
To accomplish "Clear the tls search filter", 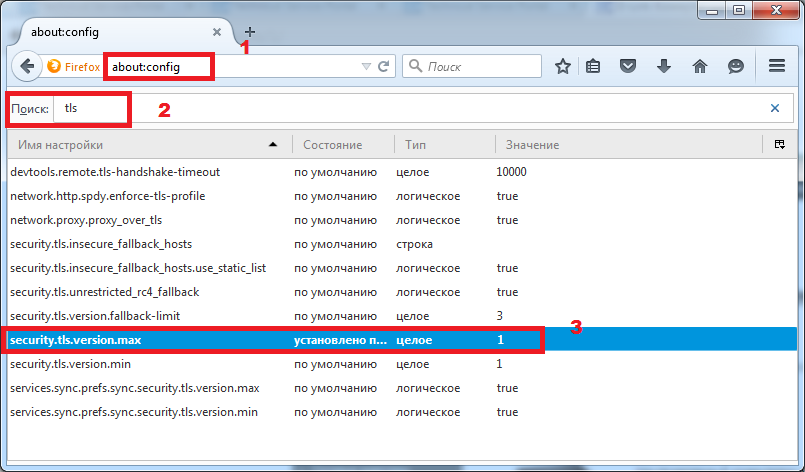I will (x=775, y=108).
